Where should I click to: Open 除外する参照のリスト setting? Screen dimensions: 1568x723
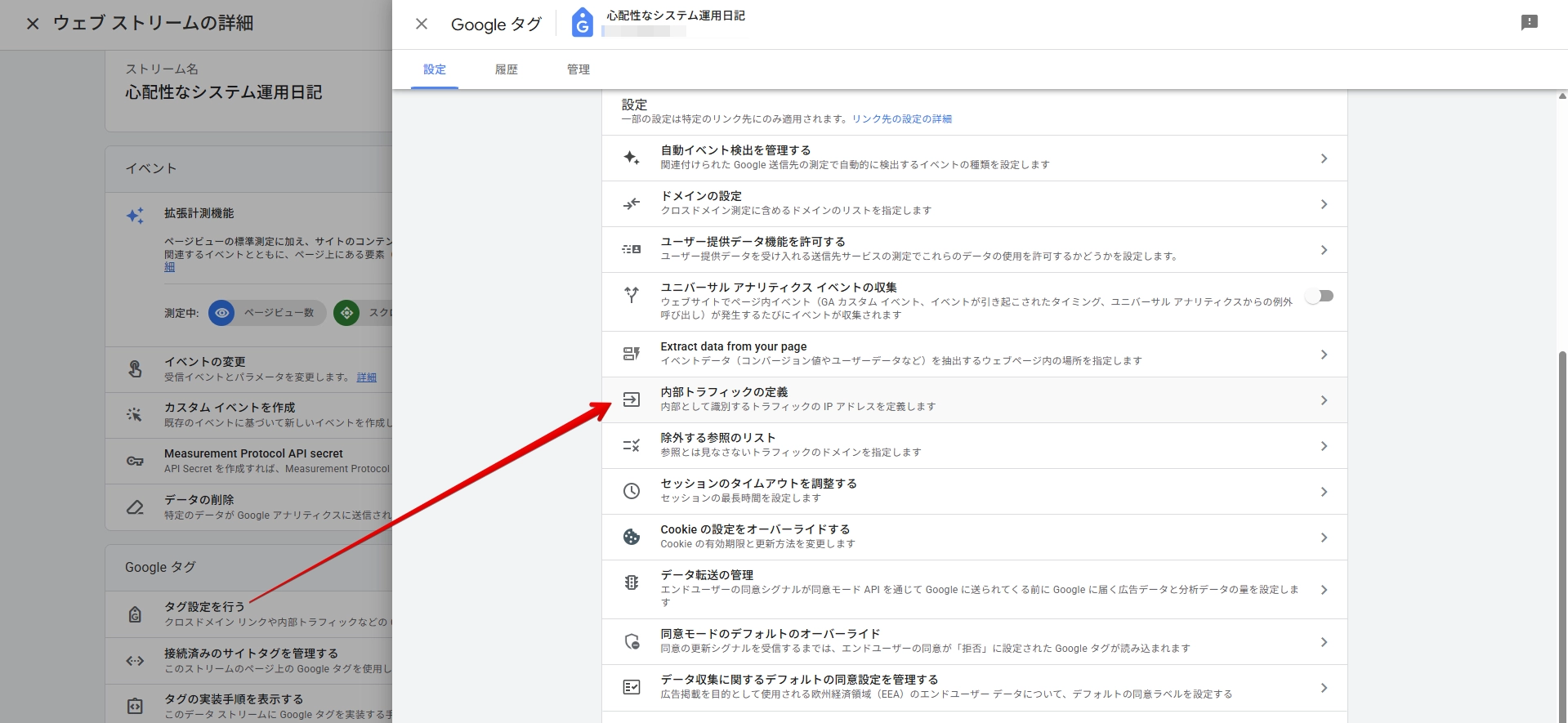tap(974, 445)
